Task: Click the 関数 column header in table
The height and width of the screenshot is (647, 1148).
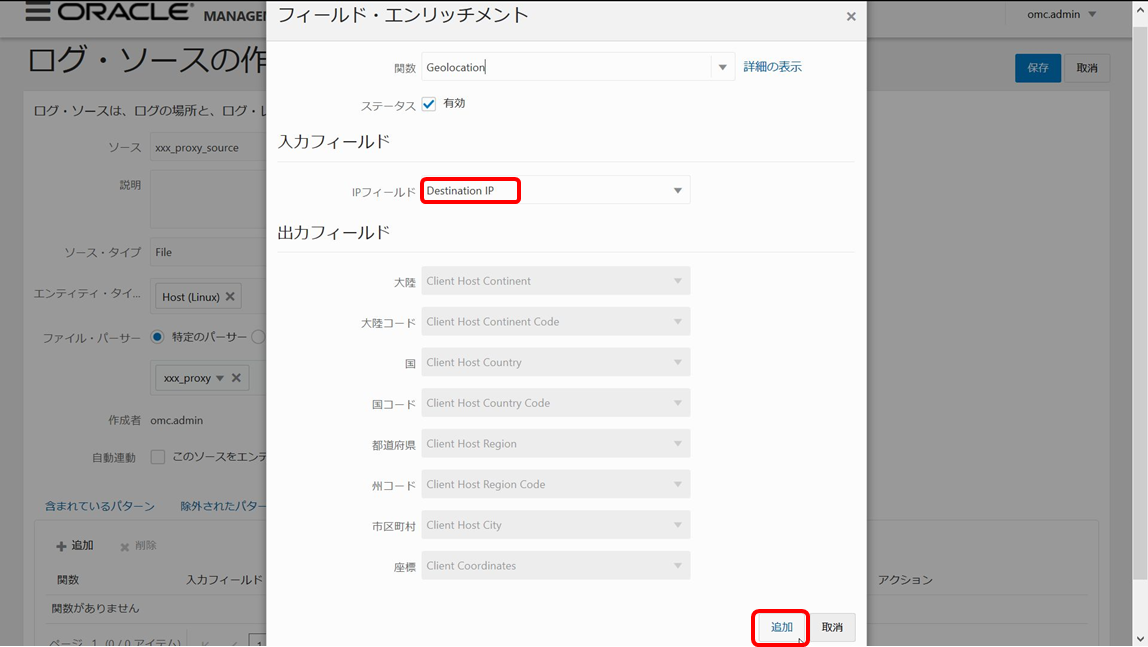Action: (x=68, y=580)
